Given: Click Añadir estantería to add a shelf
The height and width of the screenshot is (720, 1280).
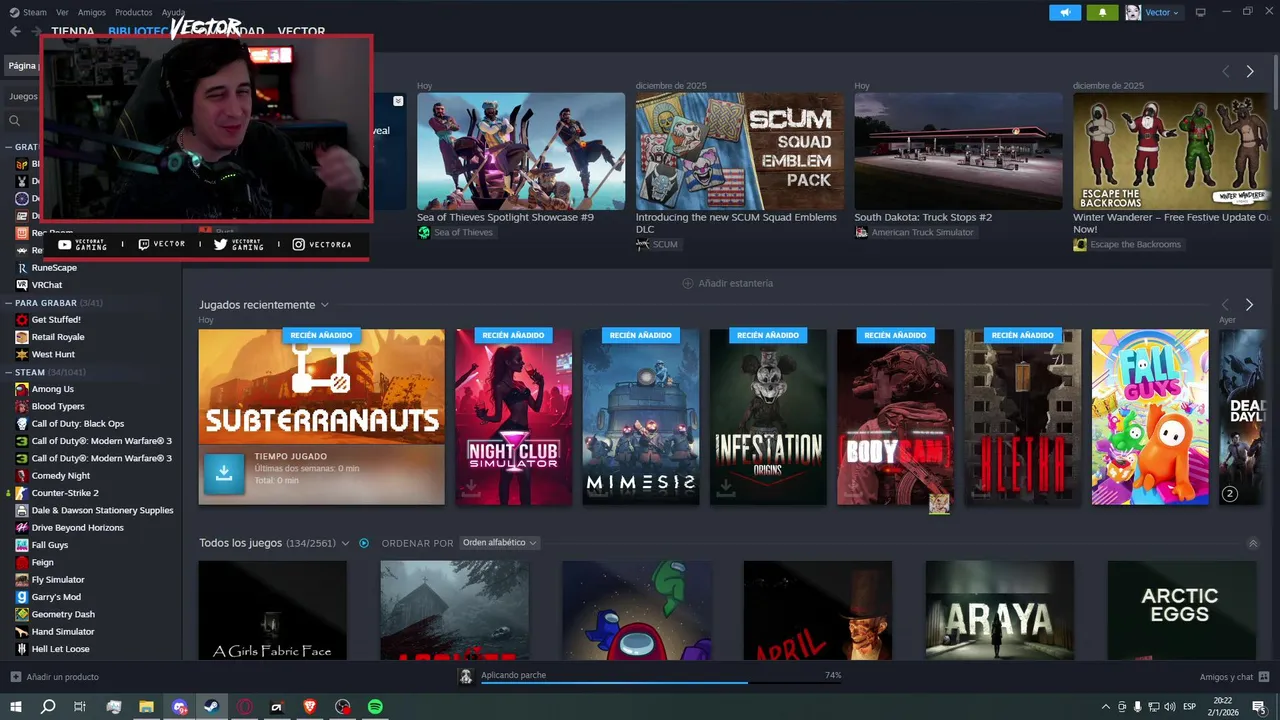Looking at the screenshot, I should (x=727, y=283).
